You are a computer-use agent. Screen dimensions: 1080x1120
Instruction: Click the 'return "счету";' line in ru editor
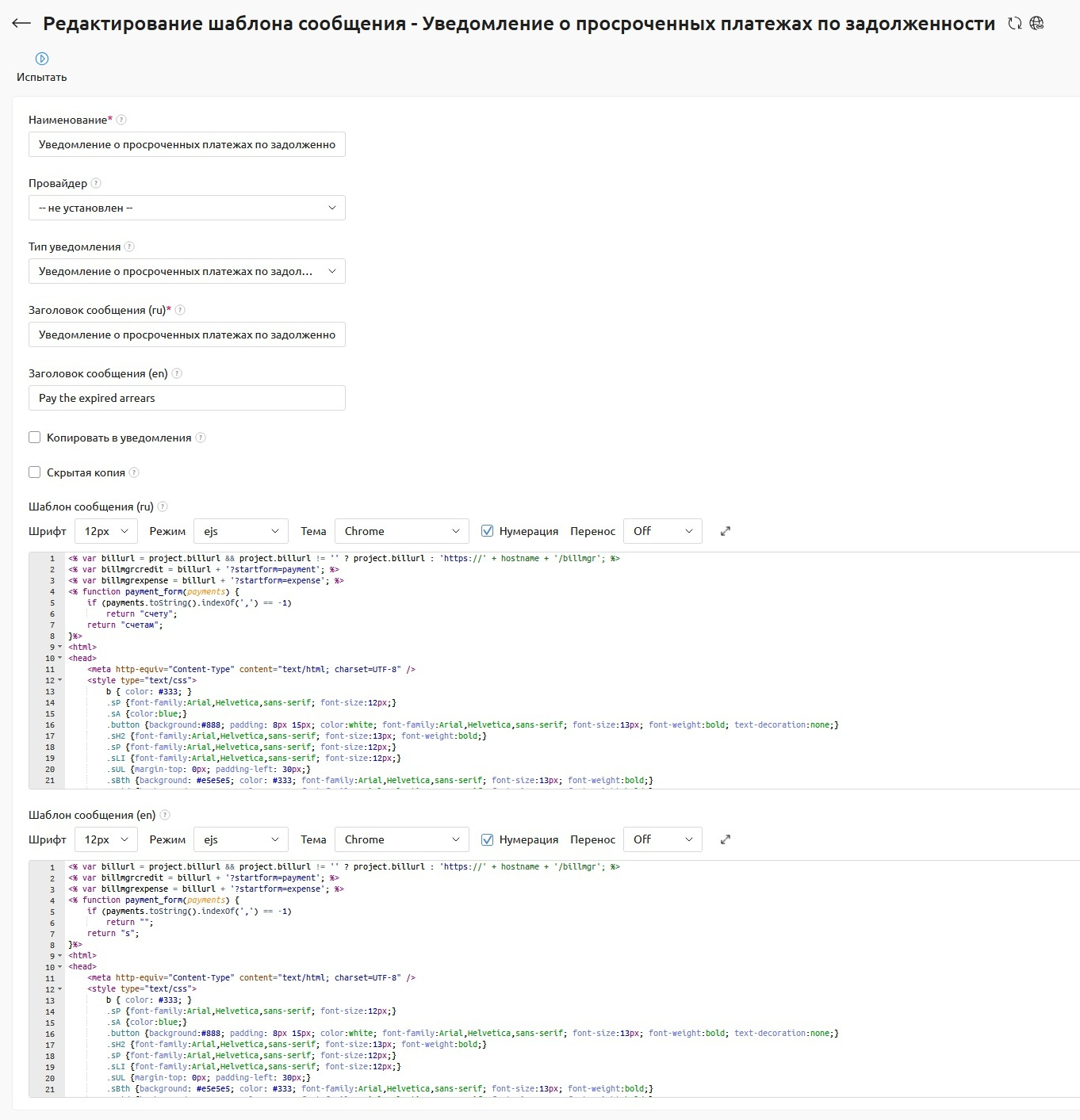tap(142, 614)
